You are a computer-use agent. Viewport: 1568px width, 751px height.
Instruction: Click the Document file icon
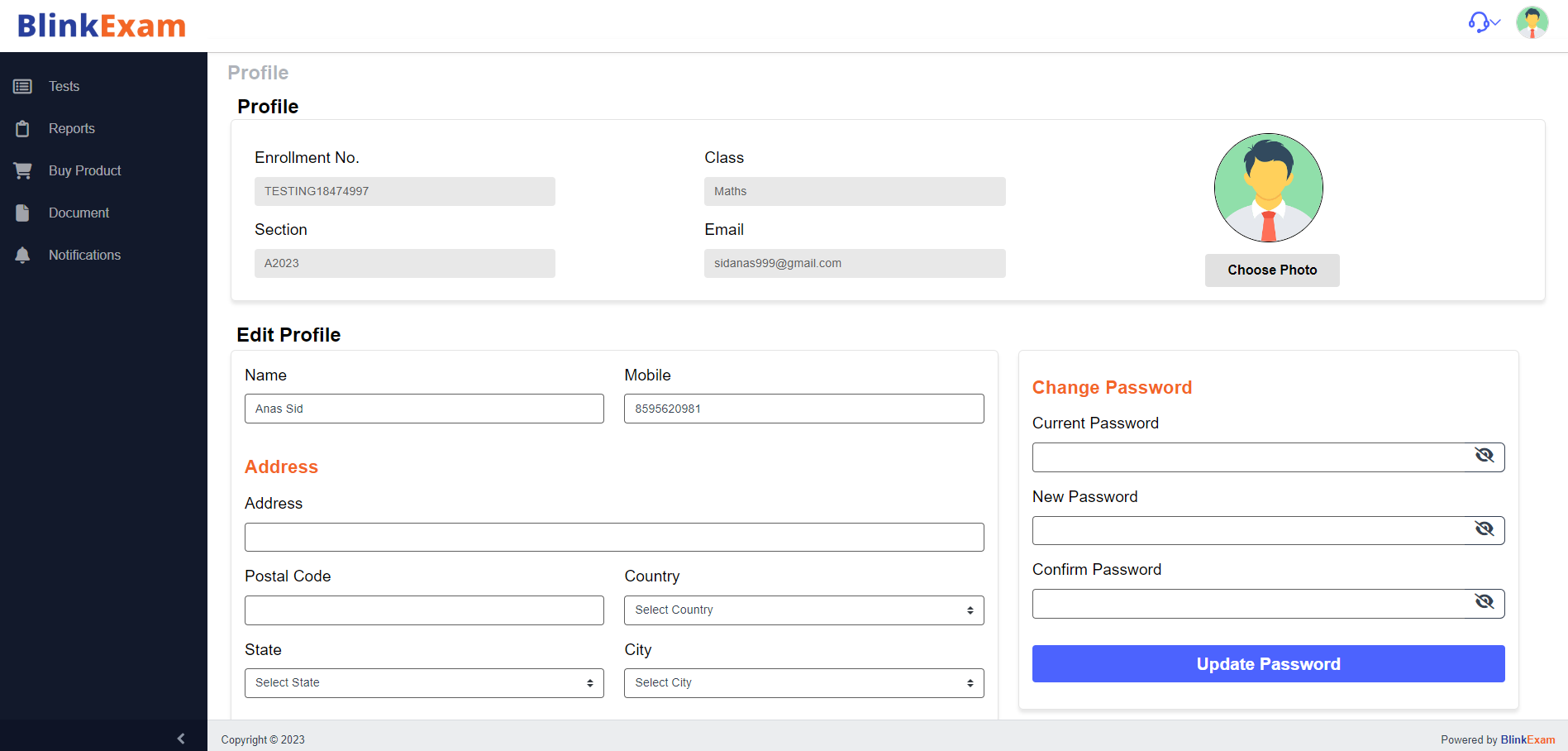(x=22, y=213)
